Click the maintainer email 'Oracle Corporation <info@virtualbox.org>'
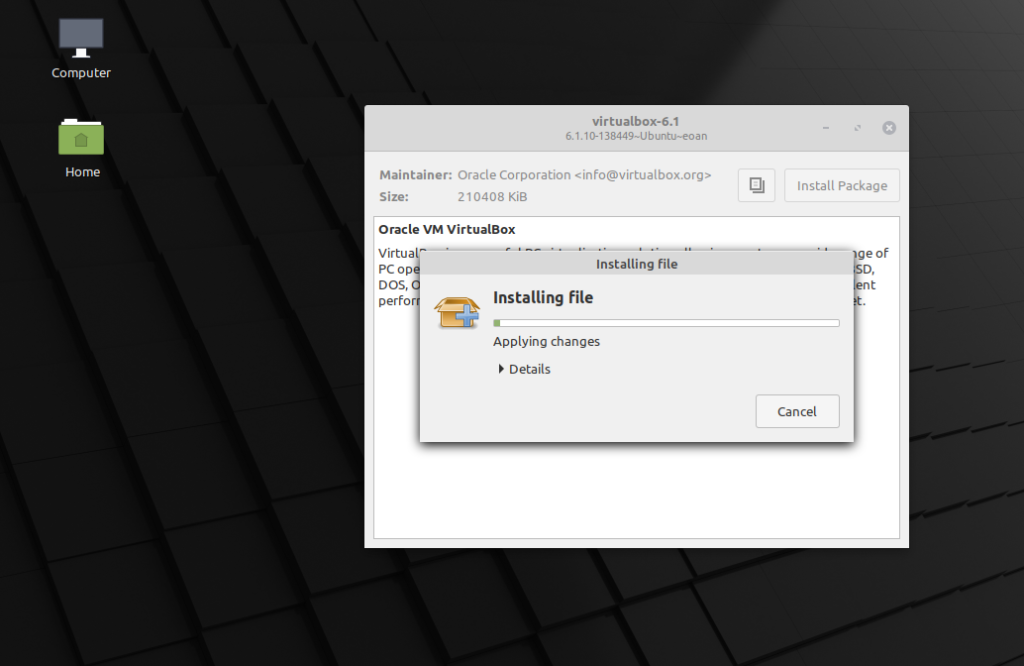1024x666 pixels. tap(584, 175)
